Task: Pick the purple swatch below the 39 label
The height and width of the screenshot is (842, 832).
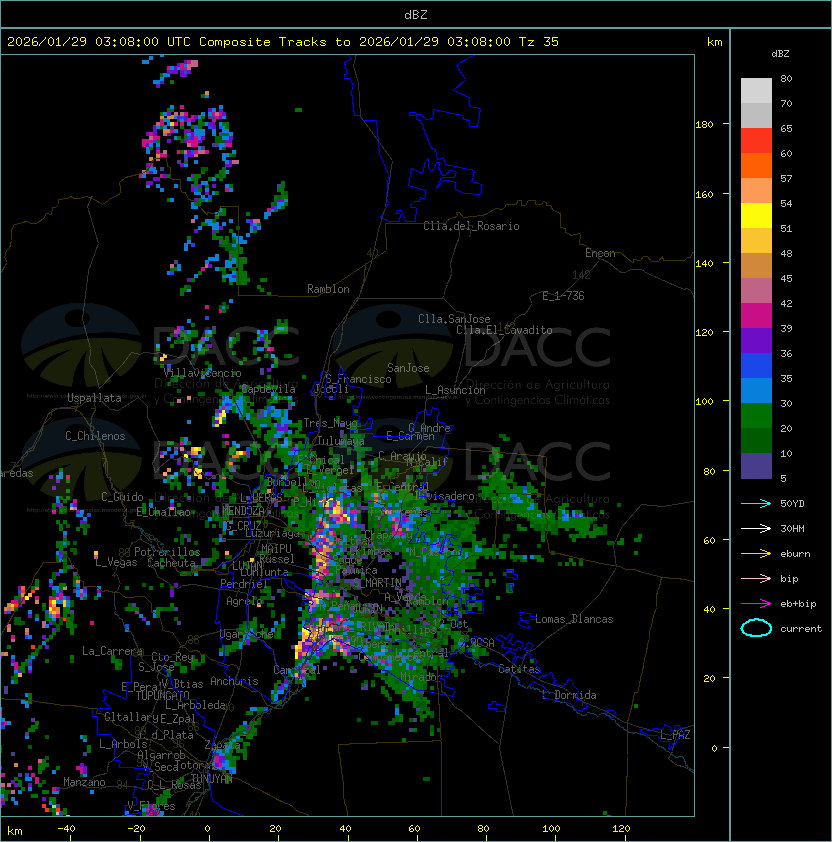Action: (x=756, y=340)
